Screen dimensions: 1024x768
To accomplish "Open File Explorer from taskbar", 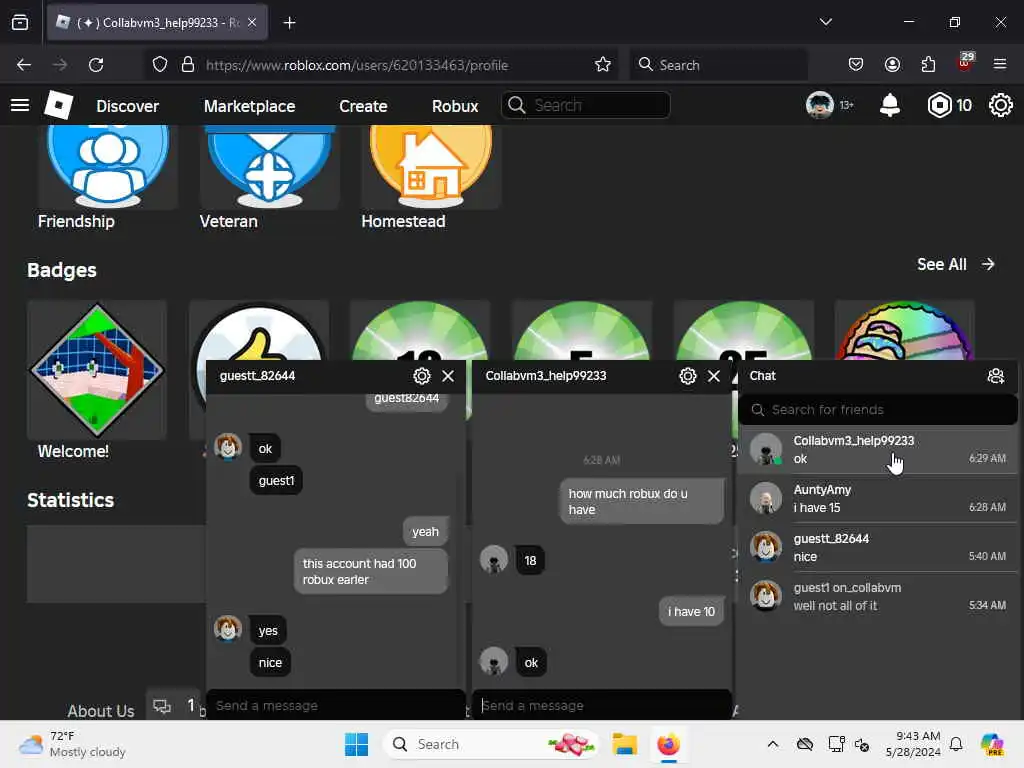I will click(x=624, y=744).
